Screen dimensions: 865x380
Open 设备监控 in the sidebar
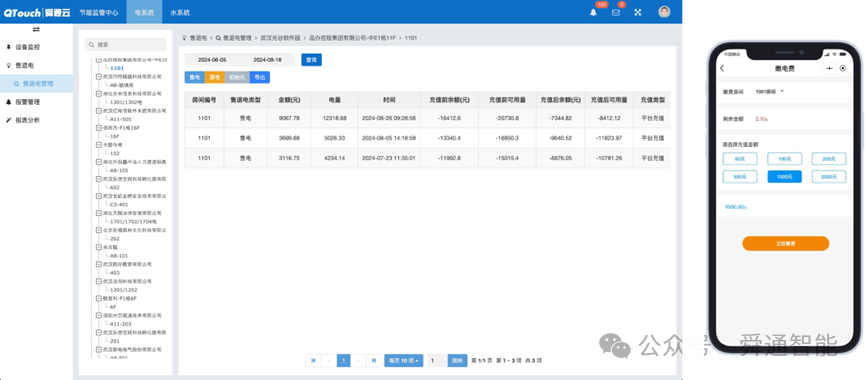(x=28, y=47)
